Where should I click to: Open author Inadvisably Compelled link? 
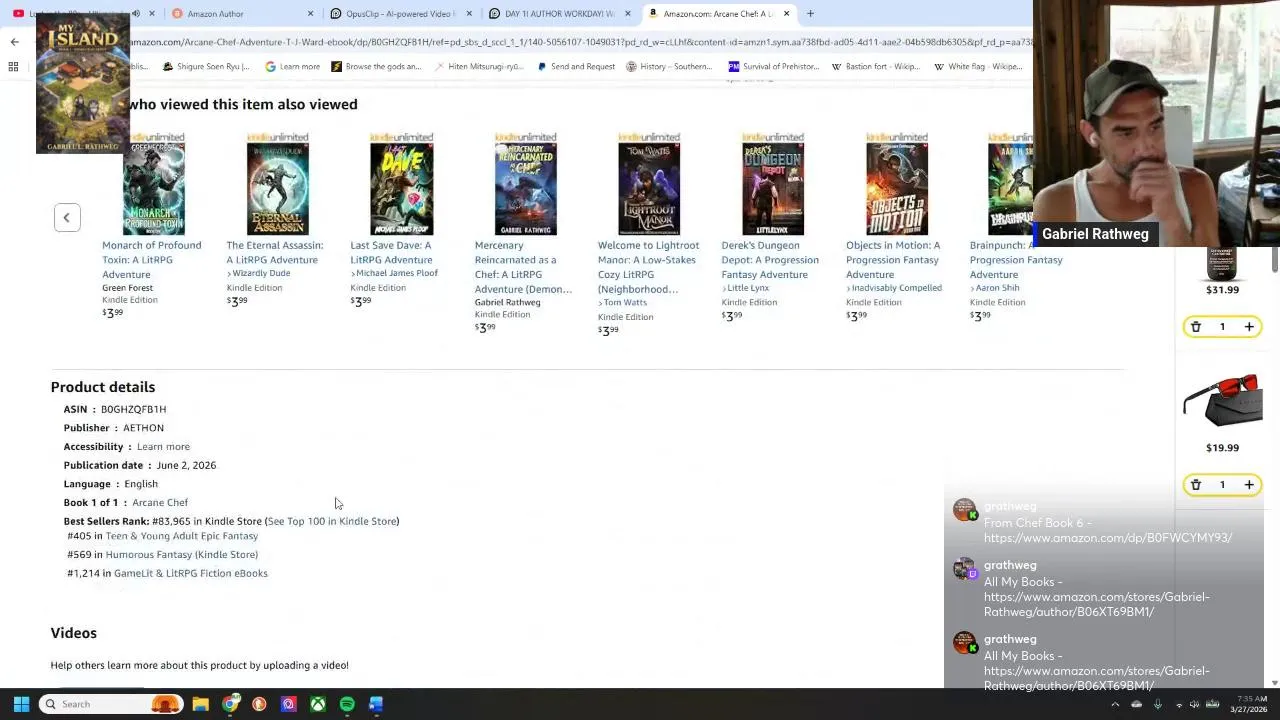897,288
